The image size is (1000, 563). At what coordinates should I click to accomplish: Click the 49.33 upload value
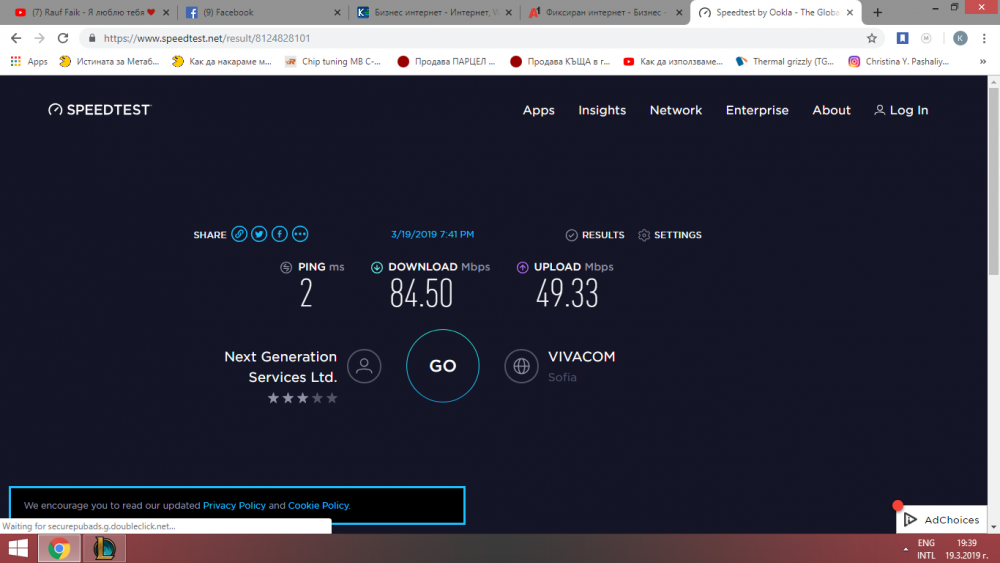coord(567,293)
